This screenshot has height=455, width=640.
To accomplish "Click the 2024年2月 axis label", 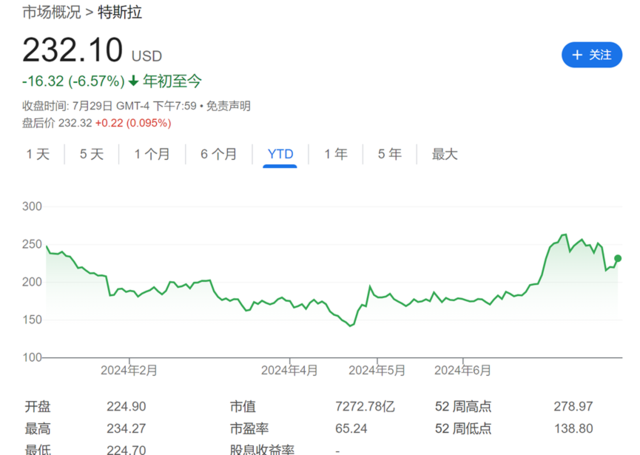I will coord(129,371).
